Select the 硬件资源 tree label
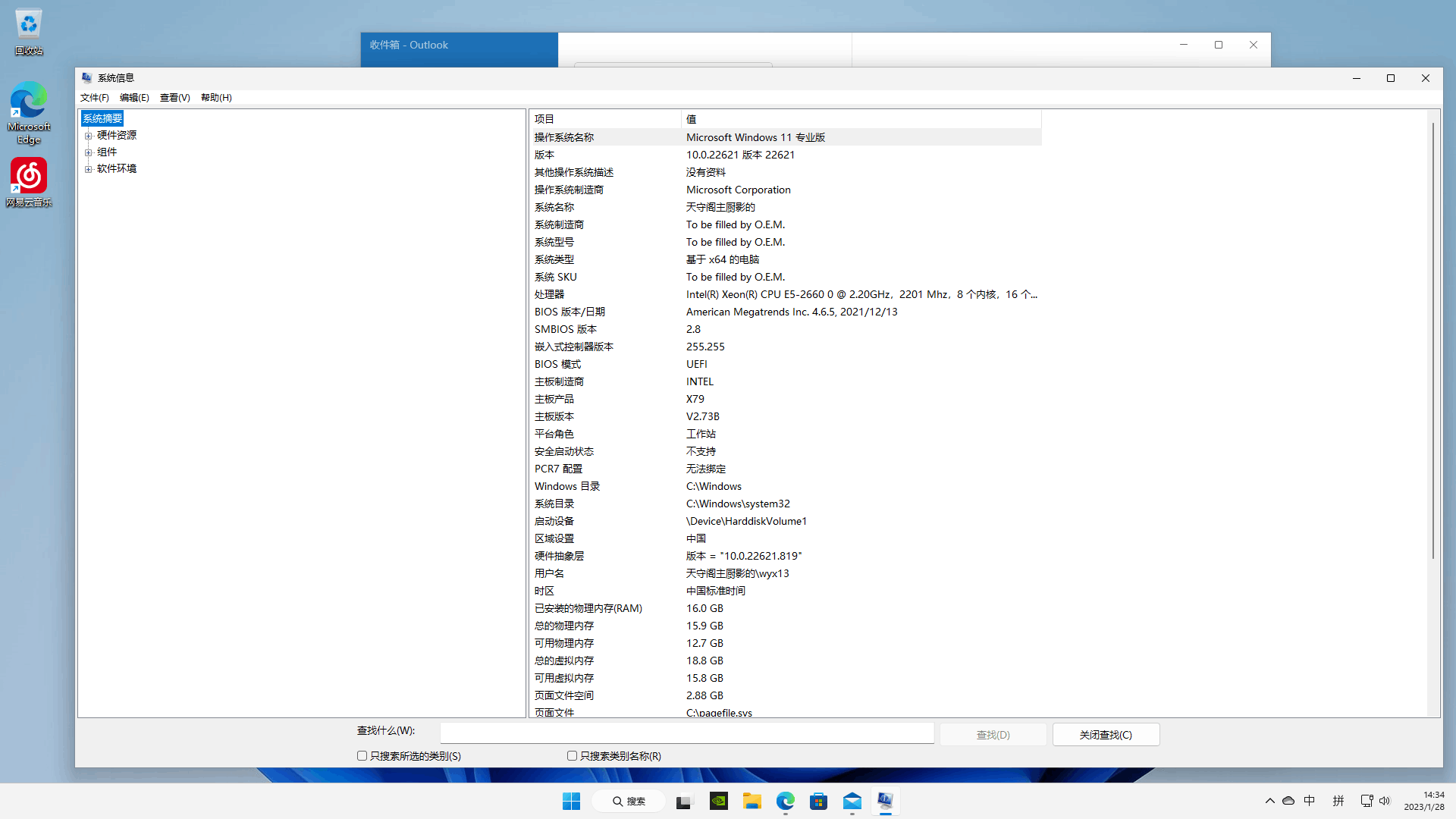 pos(117,135)
